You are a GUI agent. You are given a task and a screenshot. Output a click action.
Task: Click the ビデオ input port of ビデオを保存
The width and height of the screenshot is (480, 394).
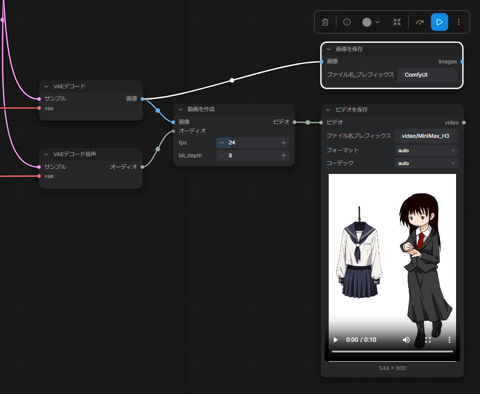point(321,123)
